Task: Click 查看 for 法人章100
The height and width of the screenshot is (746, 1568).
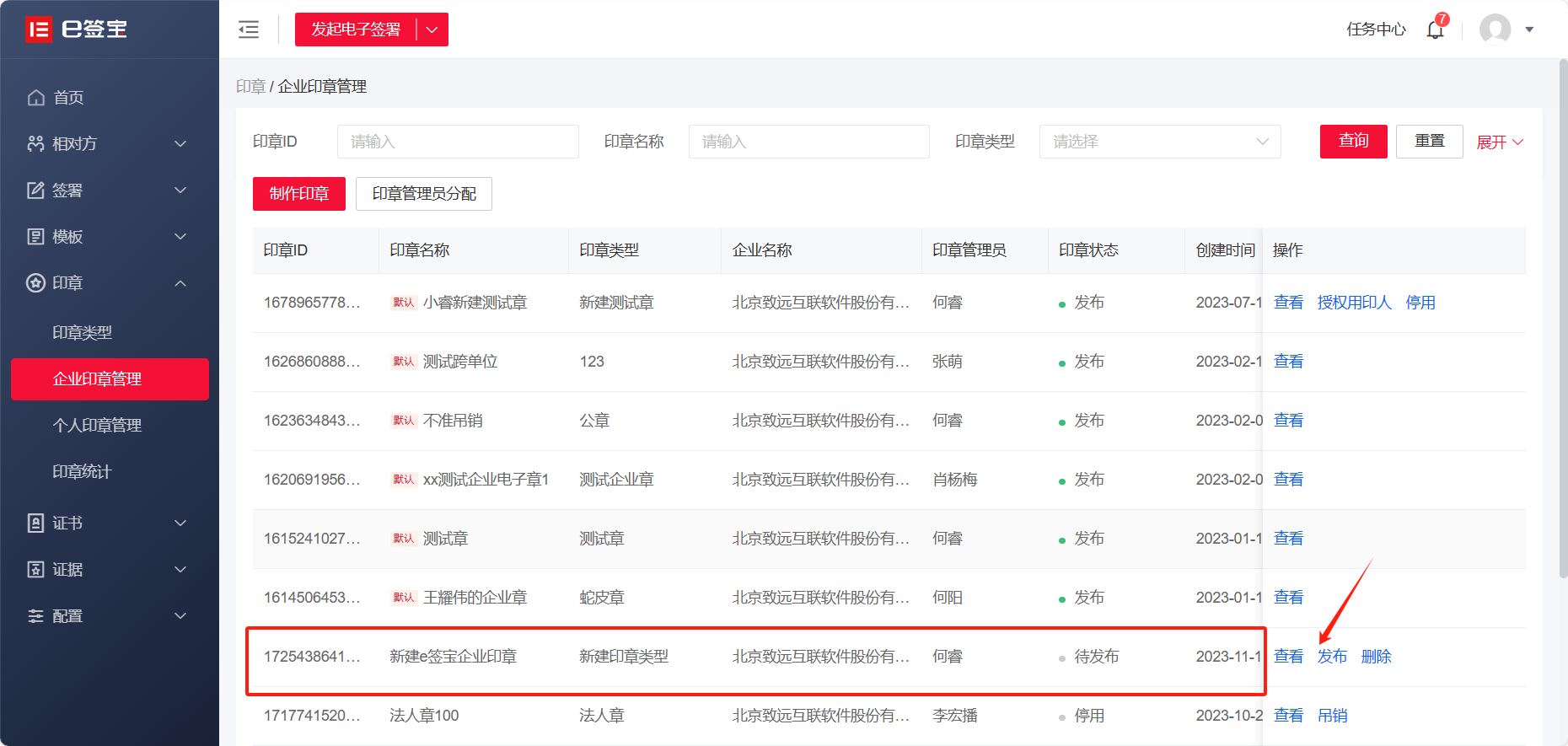Action: click(1288, 716)
